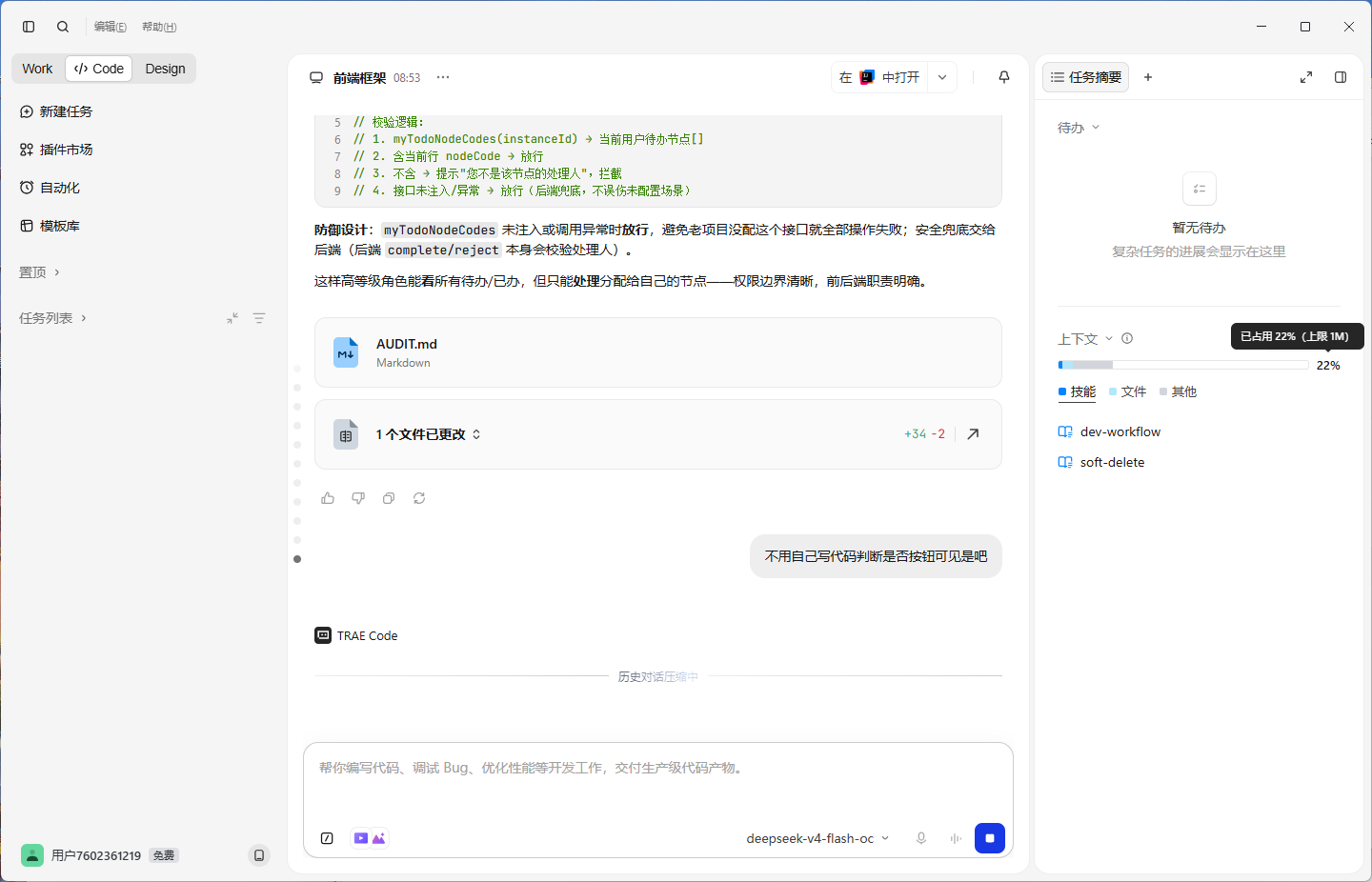Open the file changes in external view arrow
The height and width of the screenshot is (882, 1372).
[973, 434]
